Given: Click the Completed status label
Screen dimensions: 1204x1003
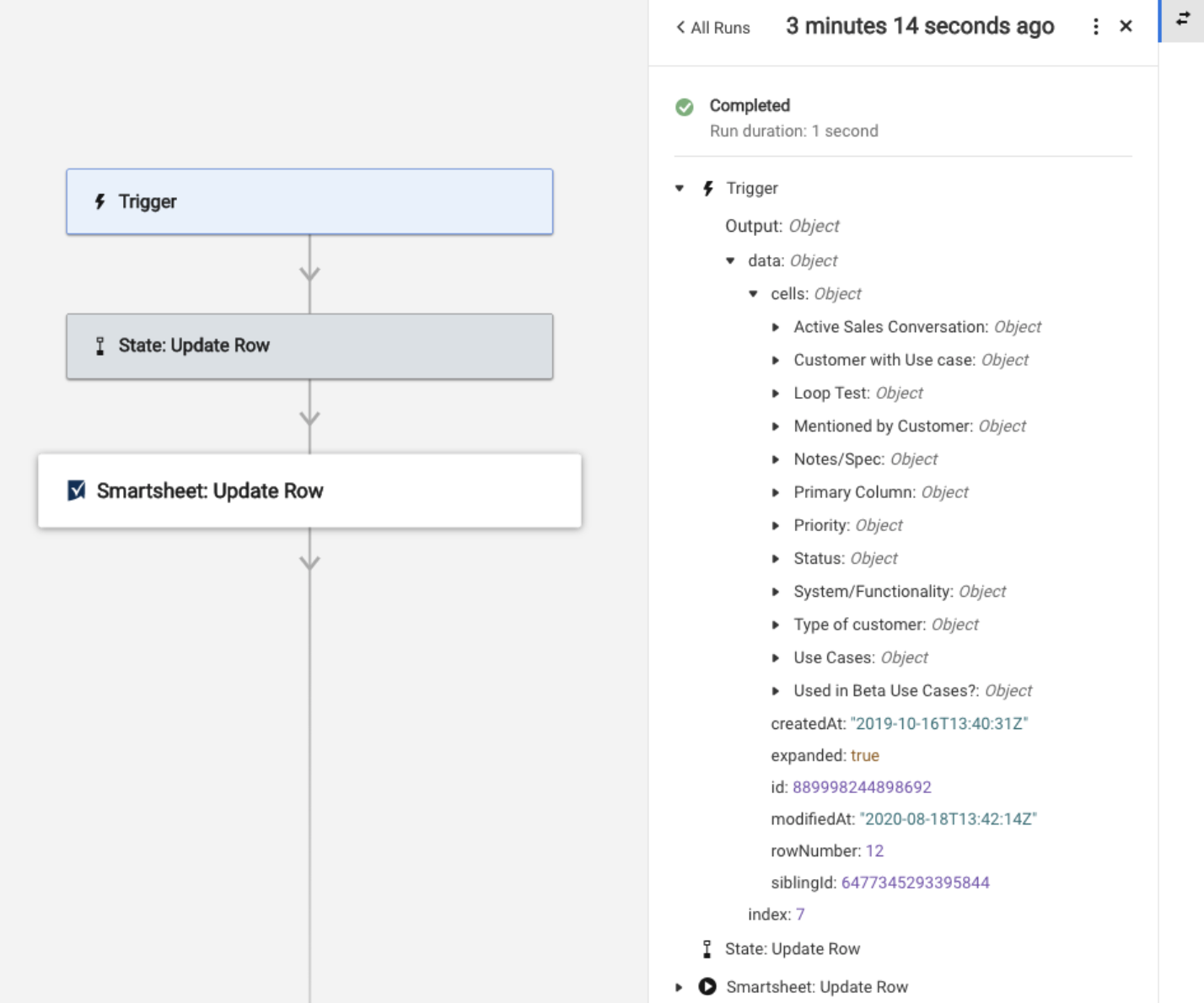Looking at the screenshot, I should coord(750,105).
